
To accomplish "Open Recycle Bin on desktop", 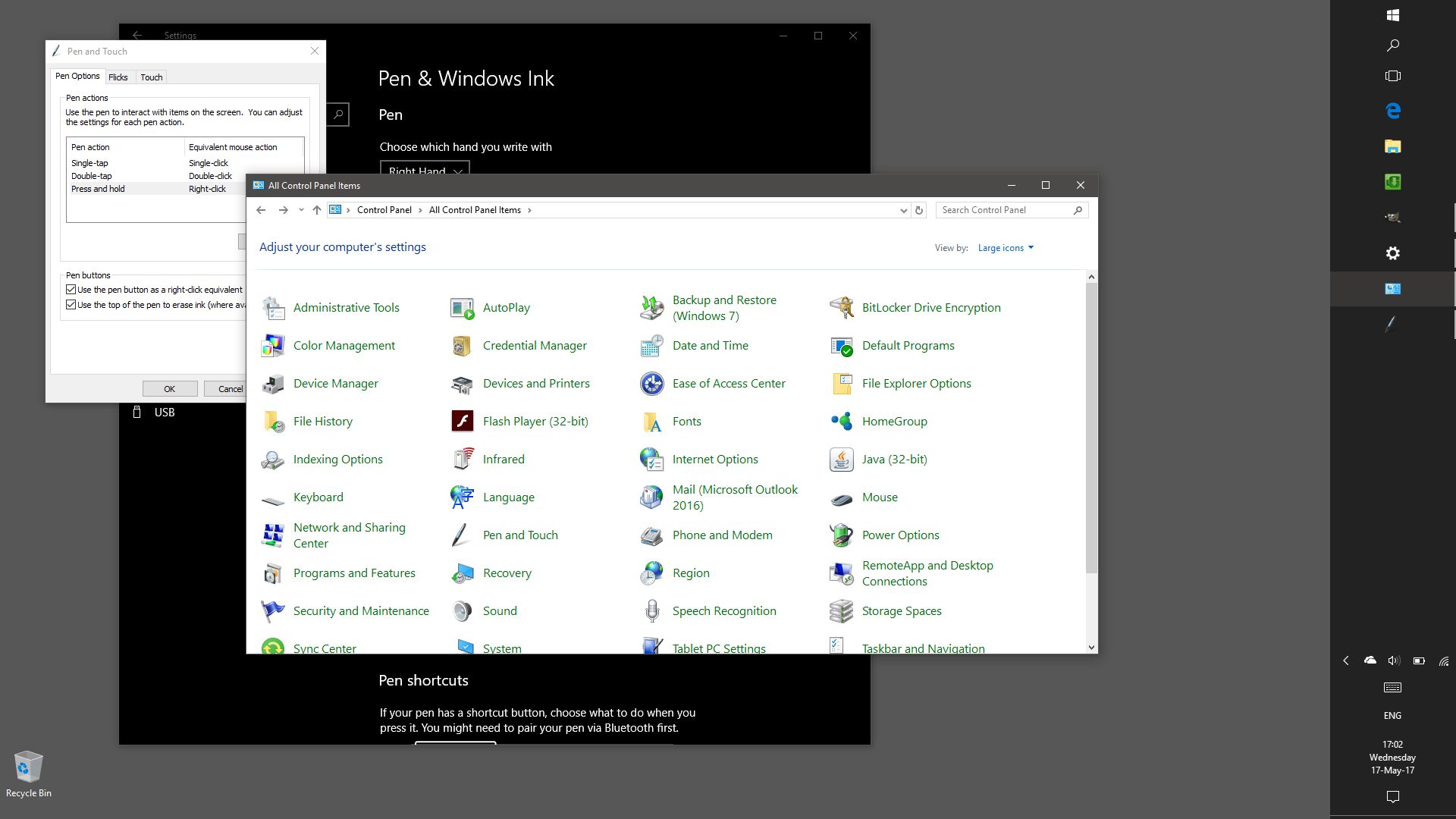I will click(29, 773).
